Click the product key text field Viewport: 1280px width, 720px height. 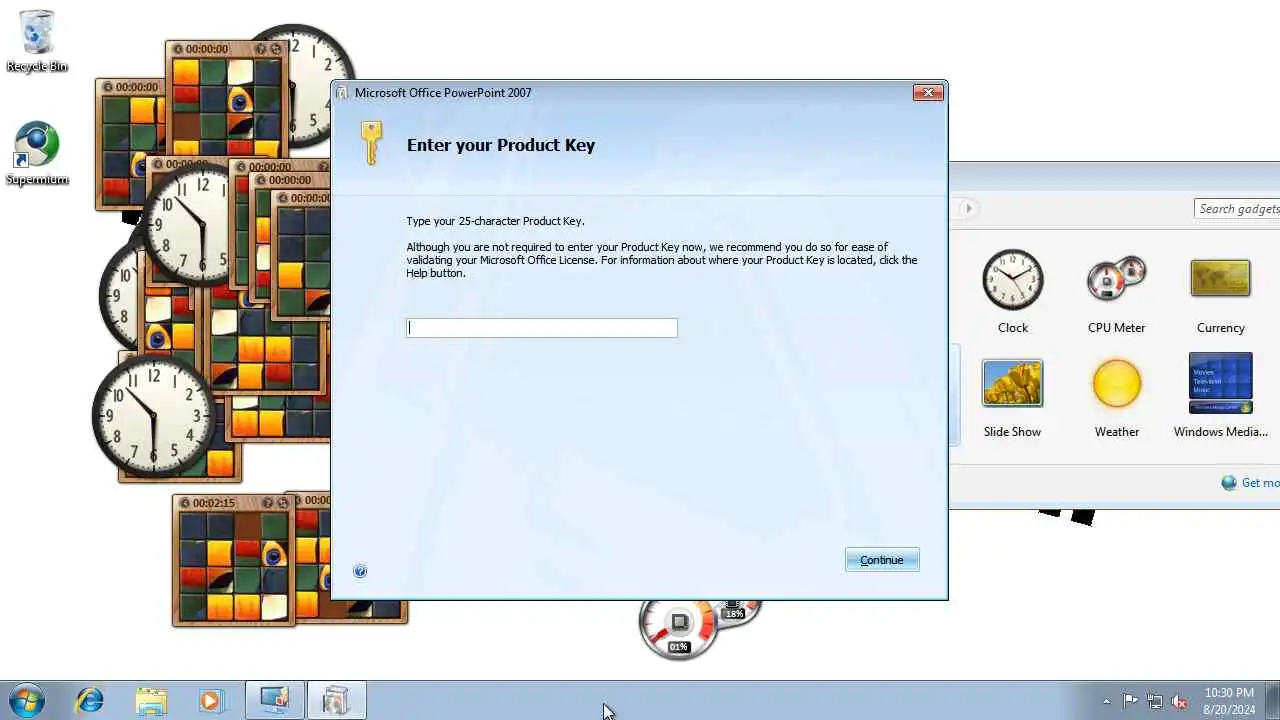click(x=542, y=328)
